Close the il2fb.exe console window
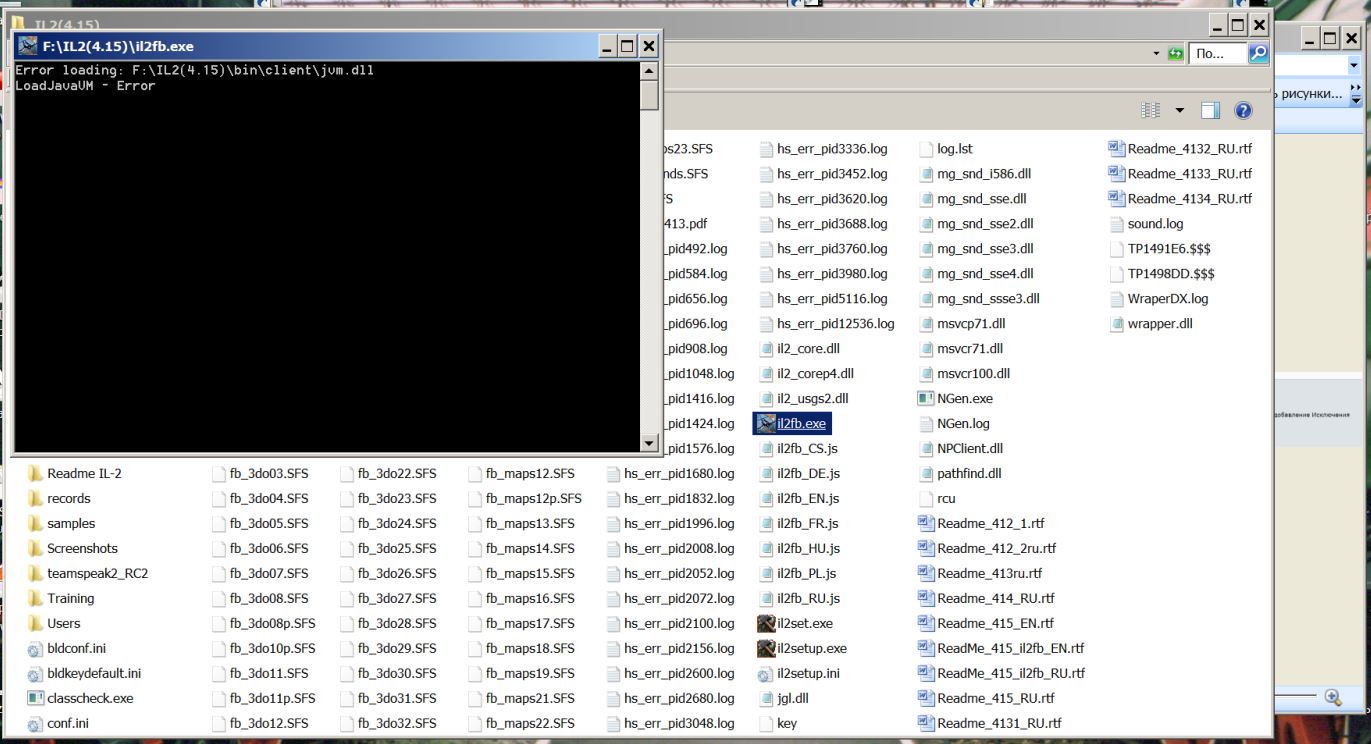 coord(649,46)
